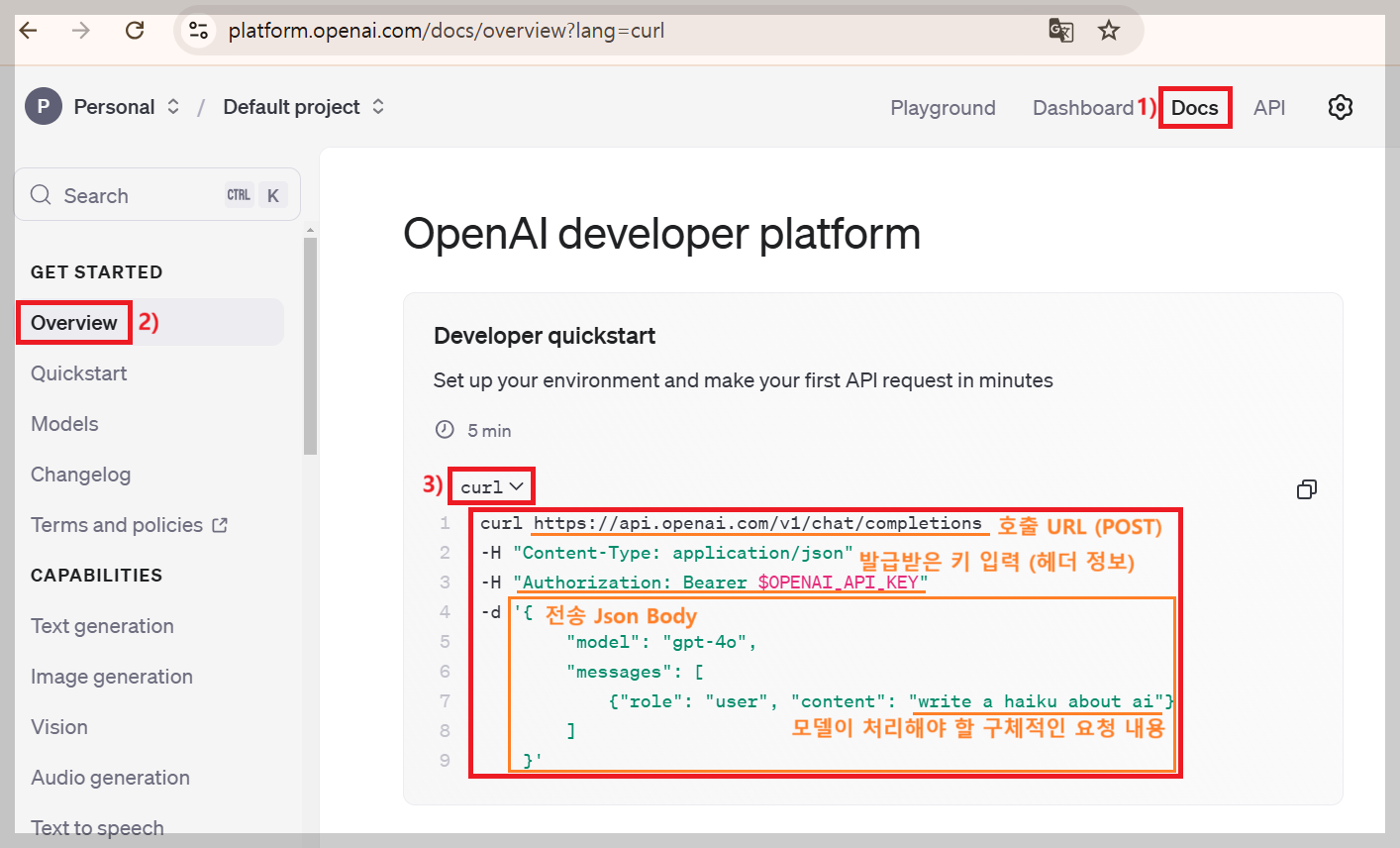This screenshot has height=848, width=1400.
Task: Open Image generation in the sidebar
Action: 112,677
